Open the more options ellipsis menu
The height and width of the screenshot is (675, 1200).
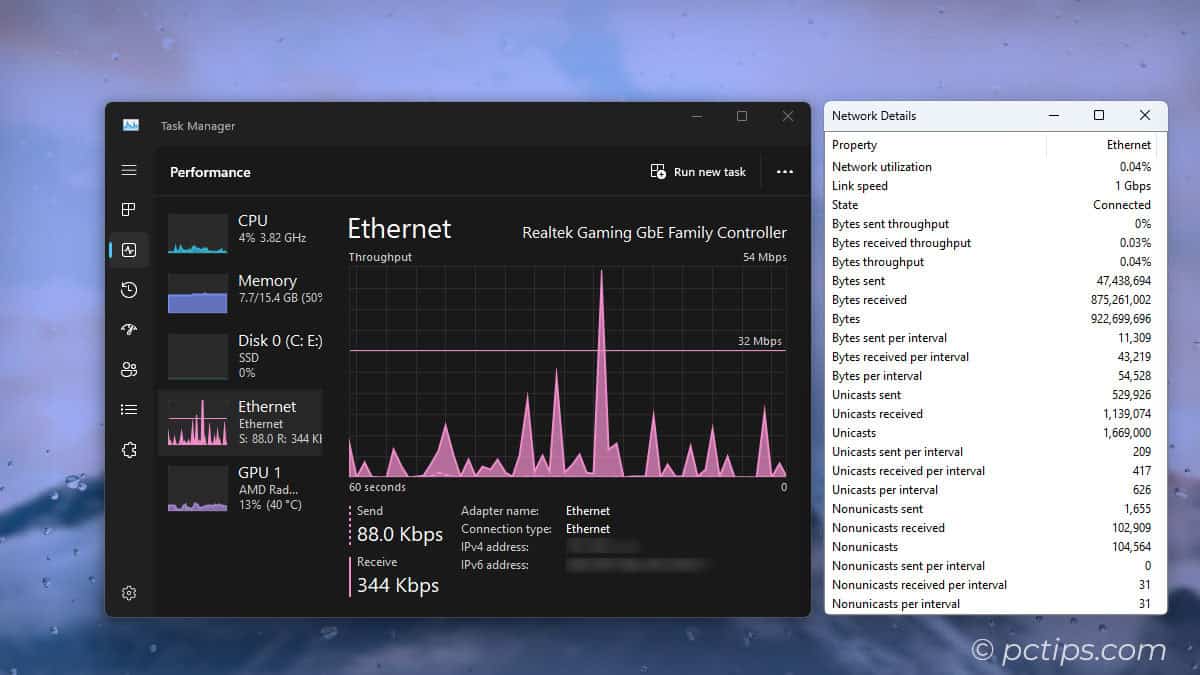pyautogui.click(x=785, y=171)
